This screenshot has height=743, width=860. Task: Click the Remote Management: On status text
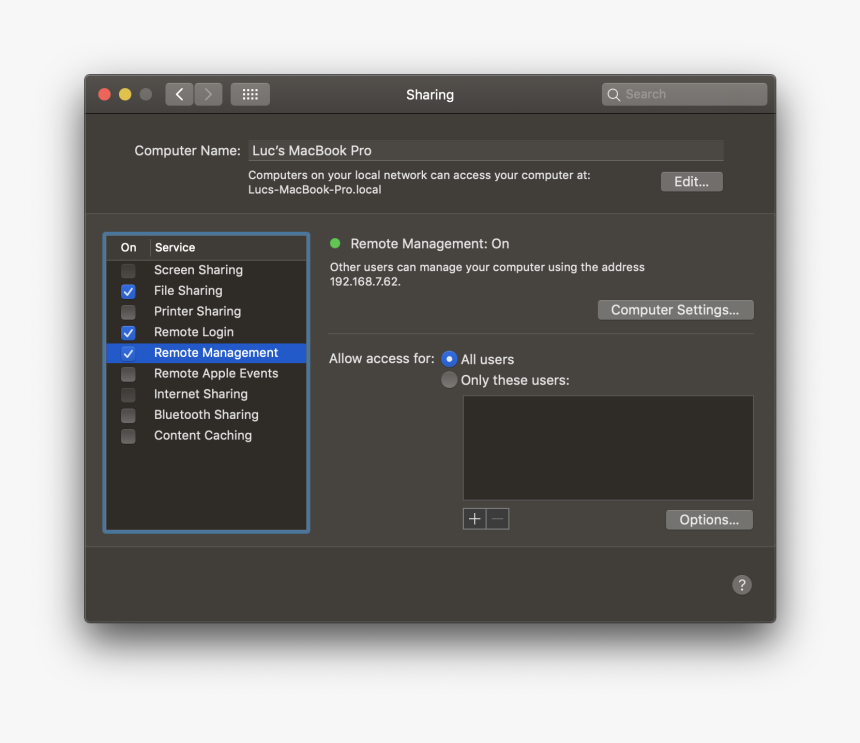point(429,244)
